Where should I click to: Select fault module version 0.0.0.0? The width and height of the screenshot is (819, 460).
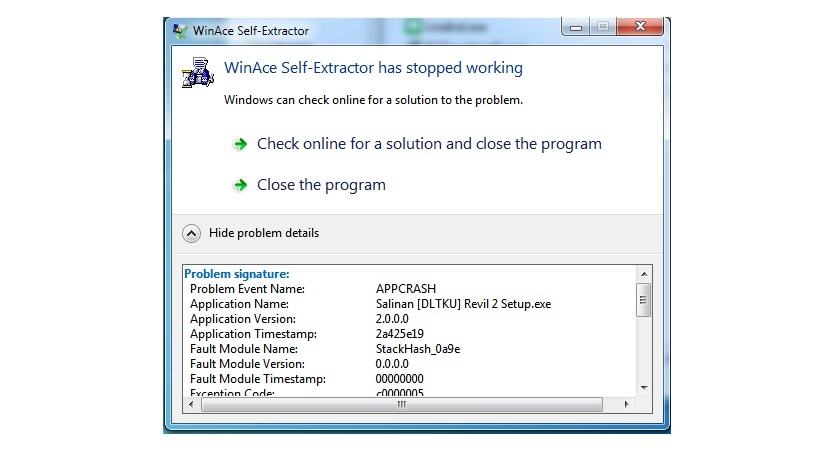click(392, 364)
